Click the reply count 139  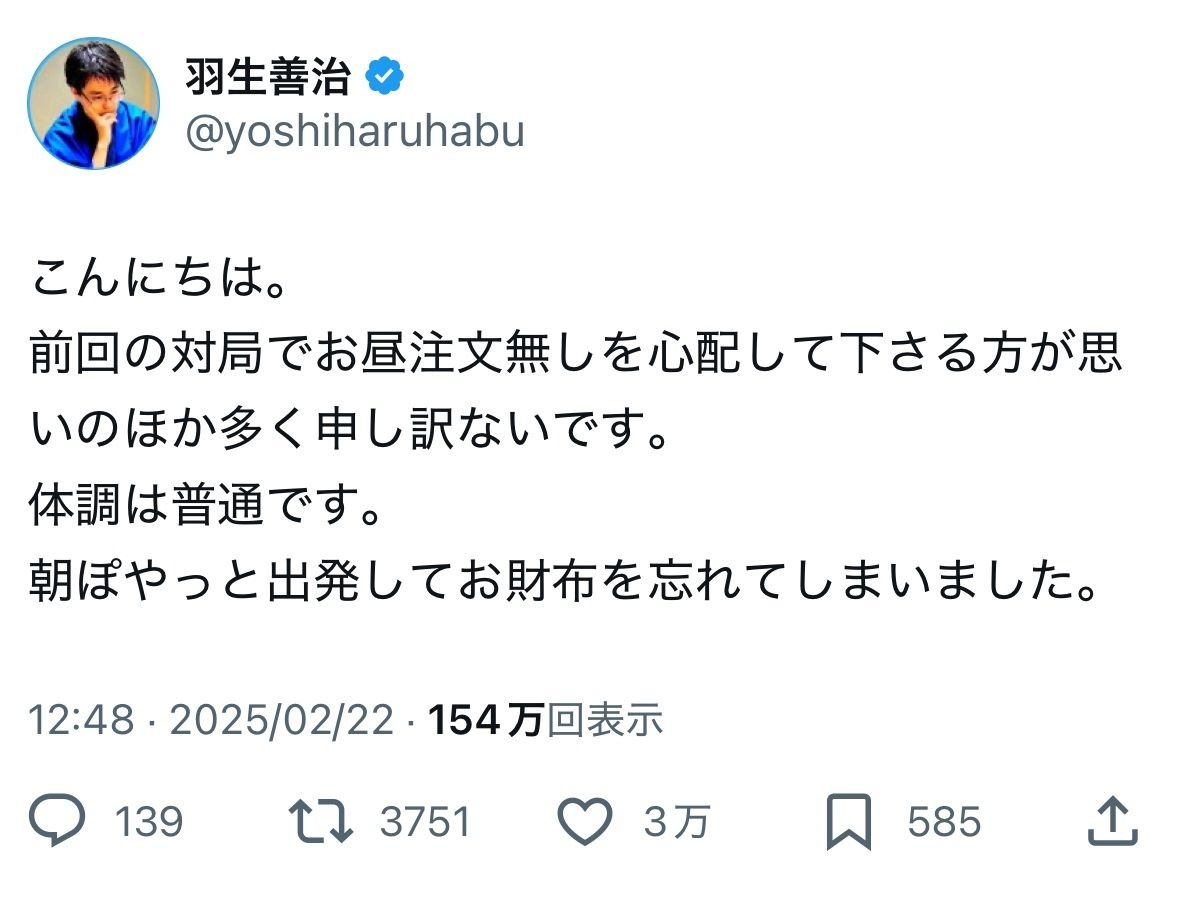[149, 823]
